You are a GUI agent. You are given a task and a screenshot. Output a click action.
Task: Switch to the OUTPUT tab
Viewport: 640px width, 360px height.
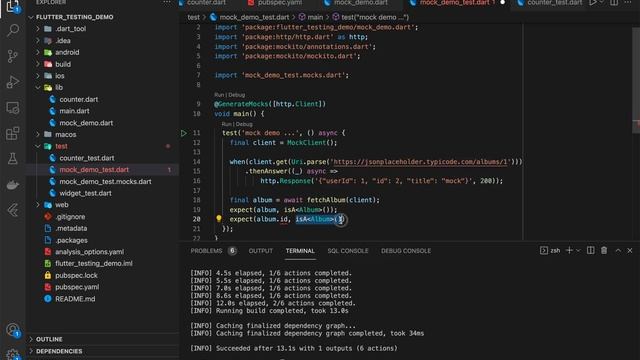[x=260, y=251]
